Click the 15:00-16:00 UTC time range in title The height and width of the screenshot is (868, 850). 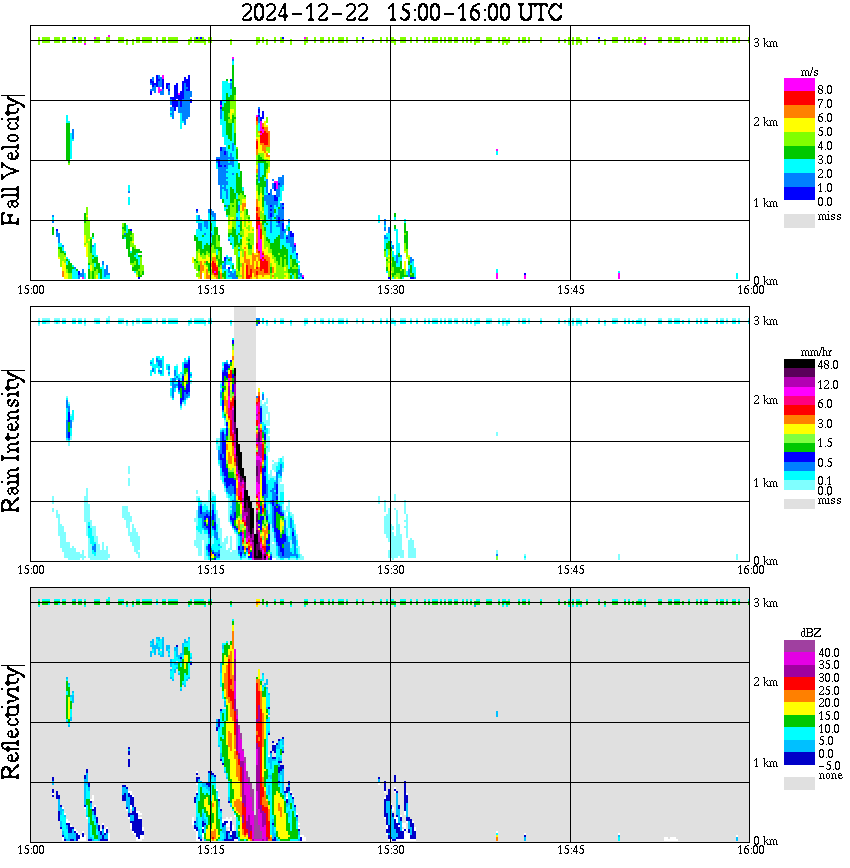[x=475, y=12]
